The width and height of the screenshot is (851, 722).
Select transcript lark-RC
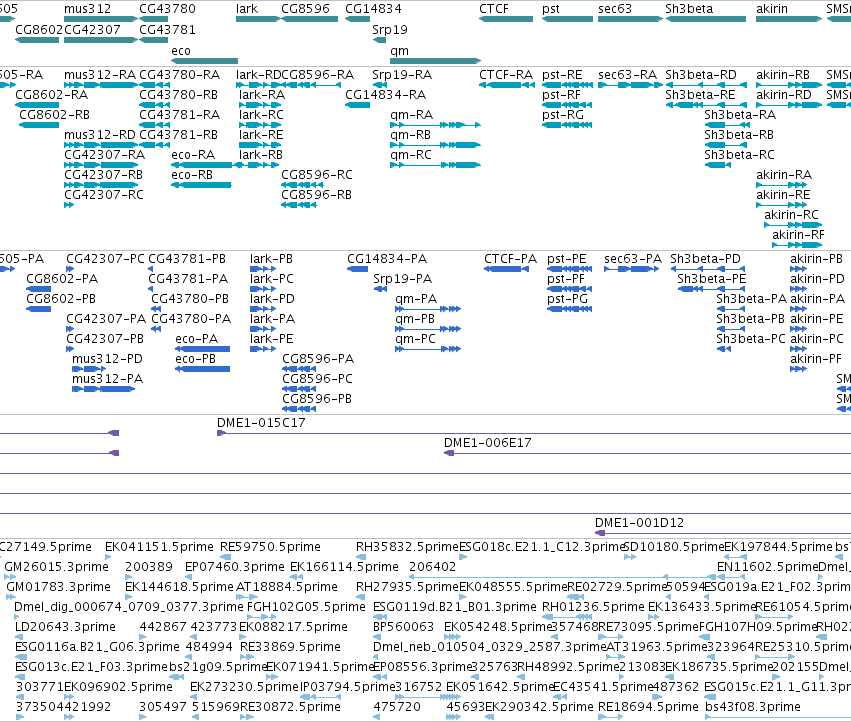tap(261, 115)
